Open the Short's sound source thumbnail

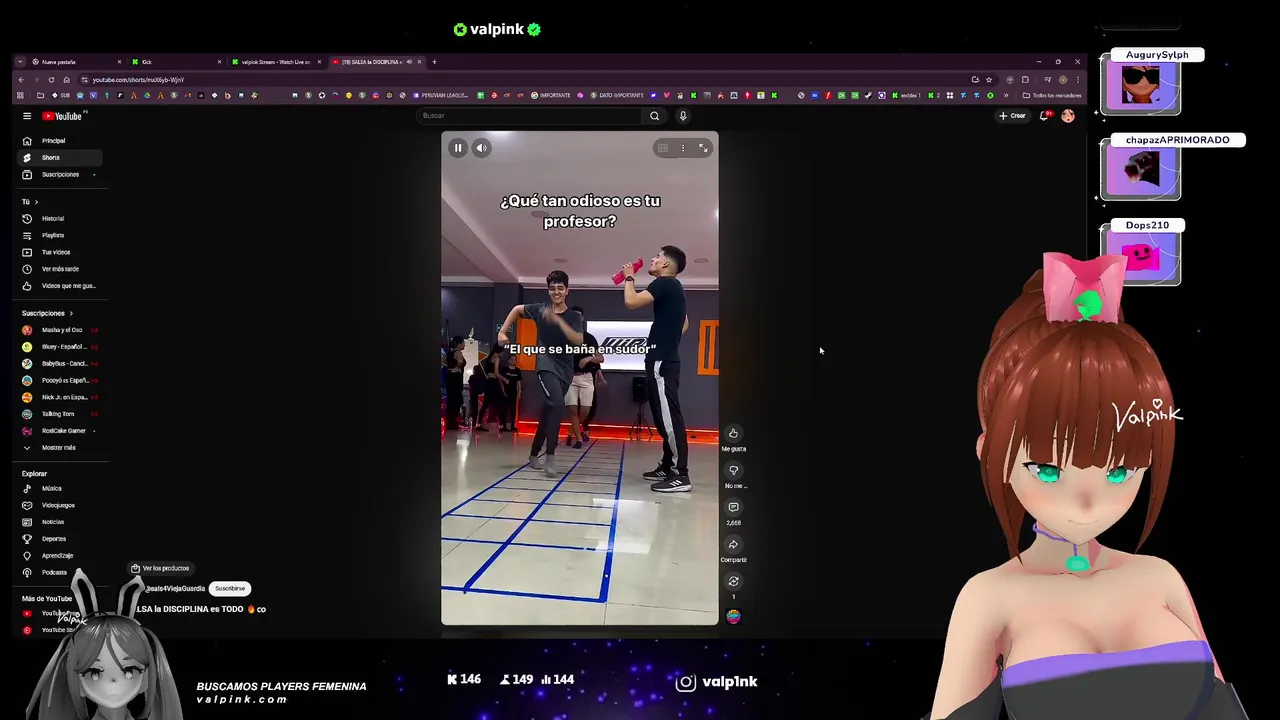click(733, 616)
